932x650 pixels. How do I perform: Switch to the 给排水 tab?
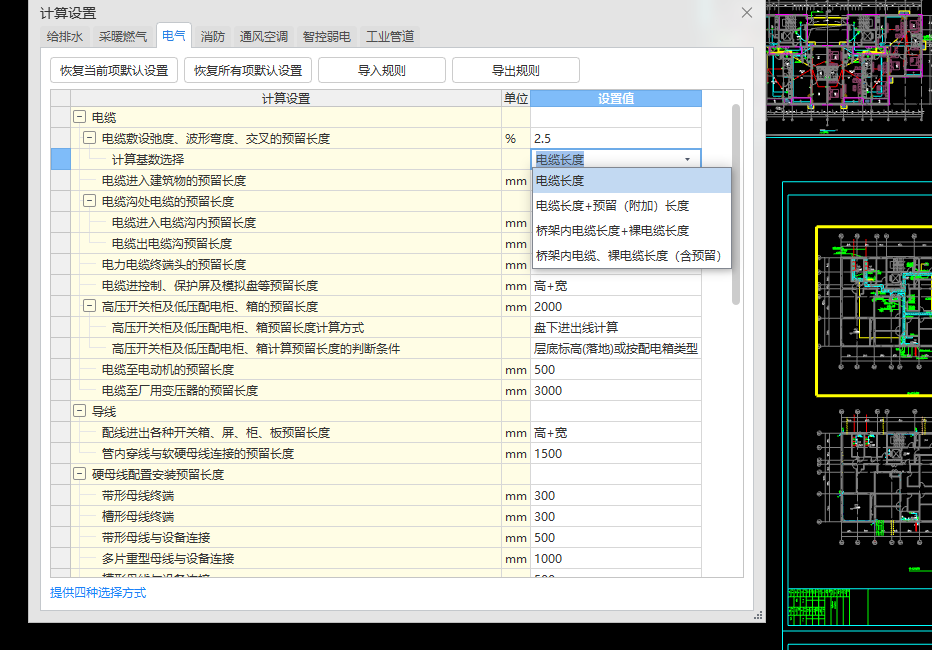[65, 36]
